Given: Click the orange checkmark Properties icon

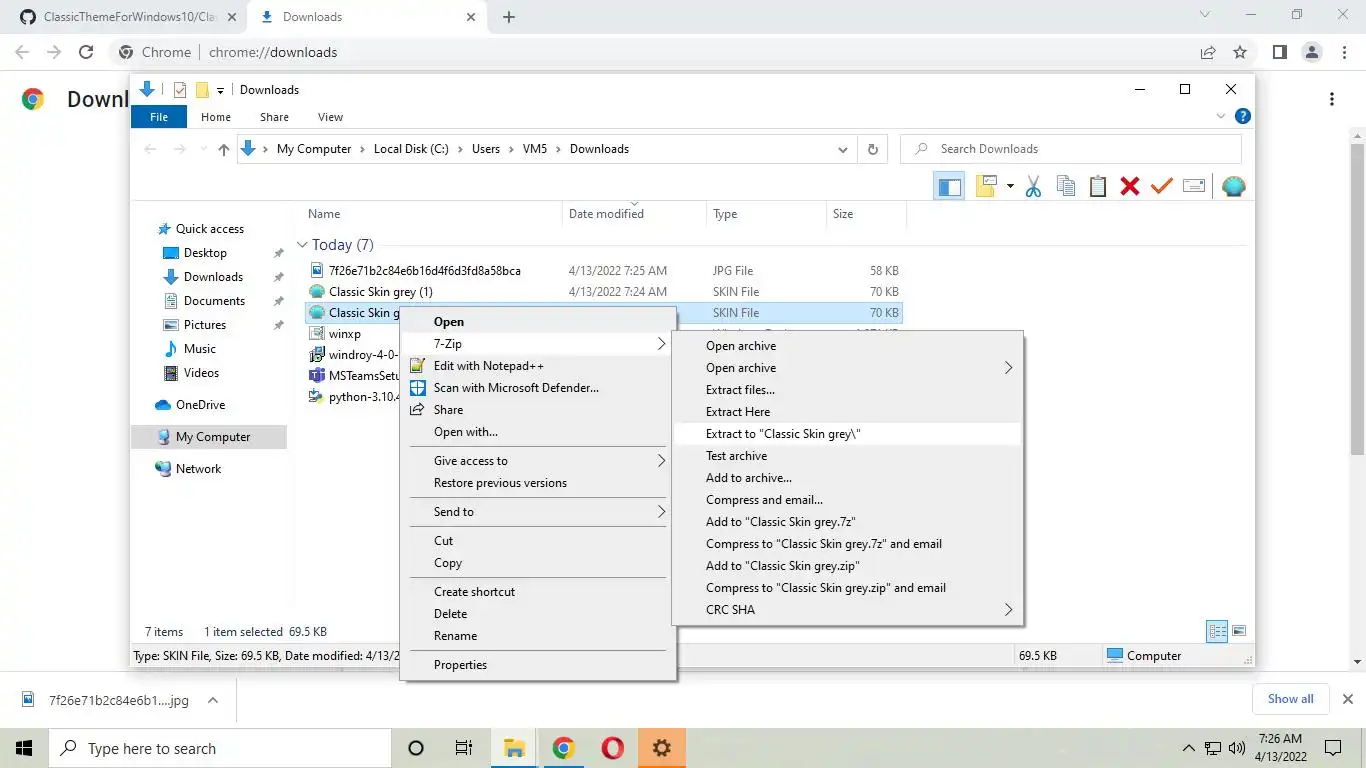Looking at the screenshot, I should pyautogui.click(x=1162, y=186).
